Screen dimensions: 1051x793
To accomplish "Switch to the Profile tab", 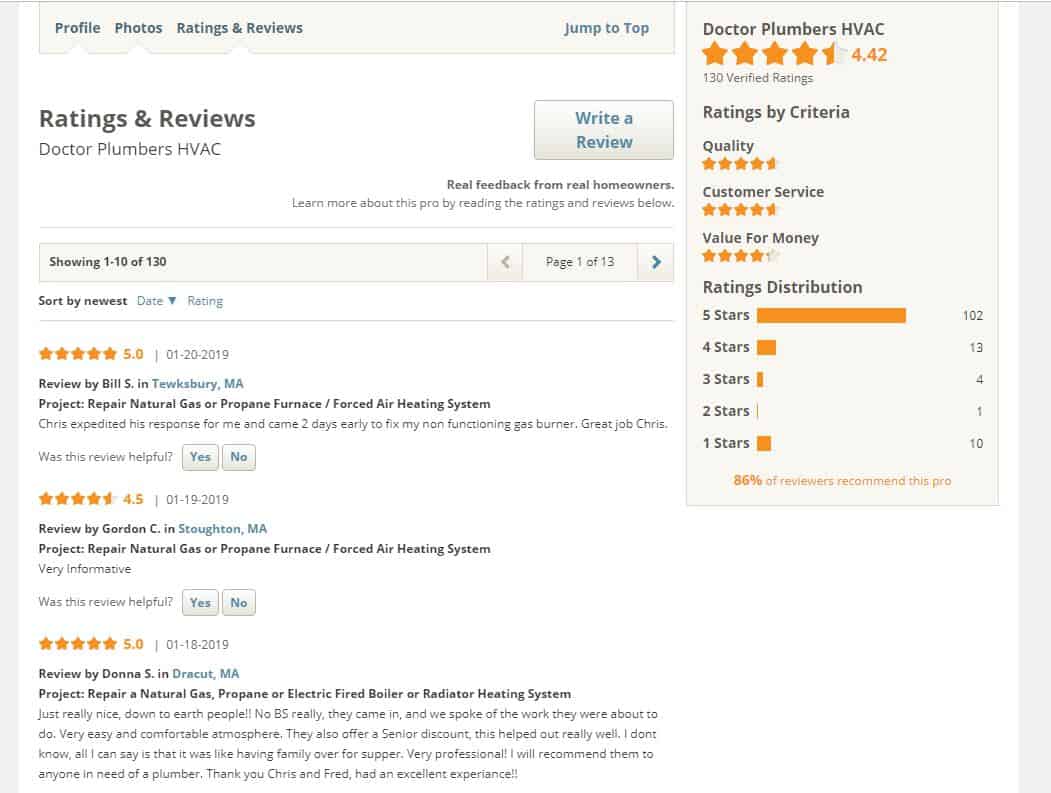I will point(77,28).
